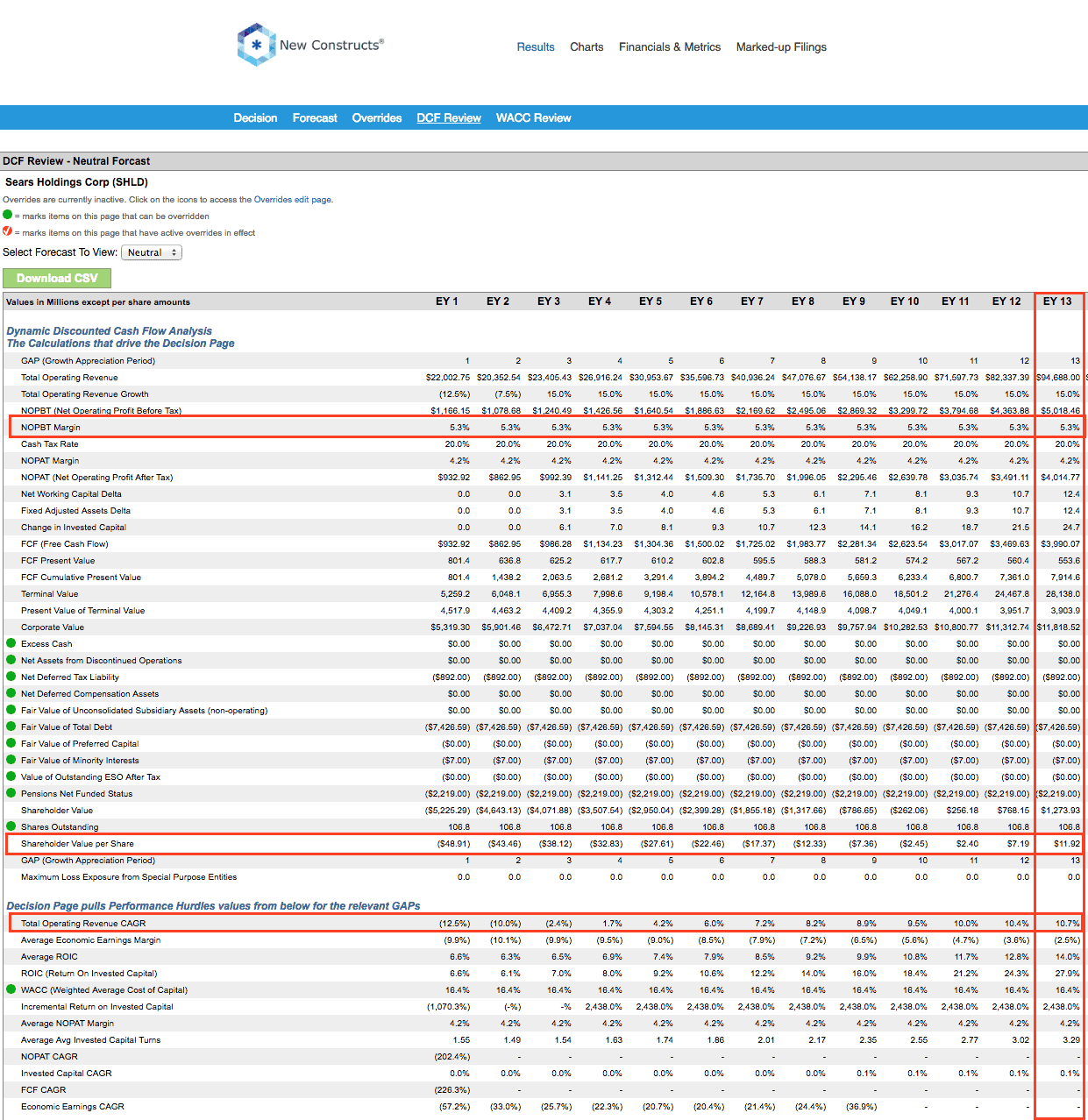Click the $11,818.52 Corporate Value cell
This screenshot has width=1088, height=1120.
[x=1058, y=627]
